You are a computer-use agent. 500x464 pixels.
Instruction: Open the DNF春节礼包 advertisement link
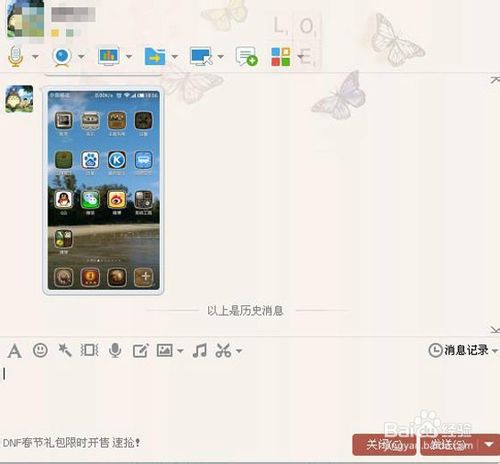(71, 443)
